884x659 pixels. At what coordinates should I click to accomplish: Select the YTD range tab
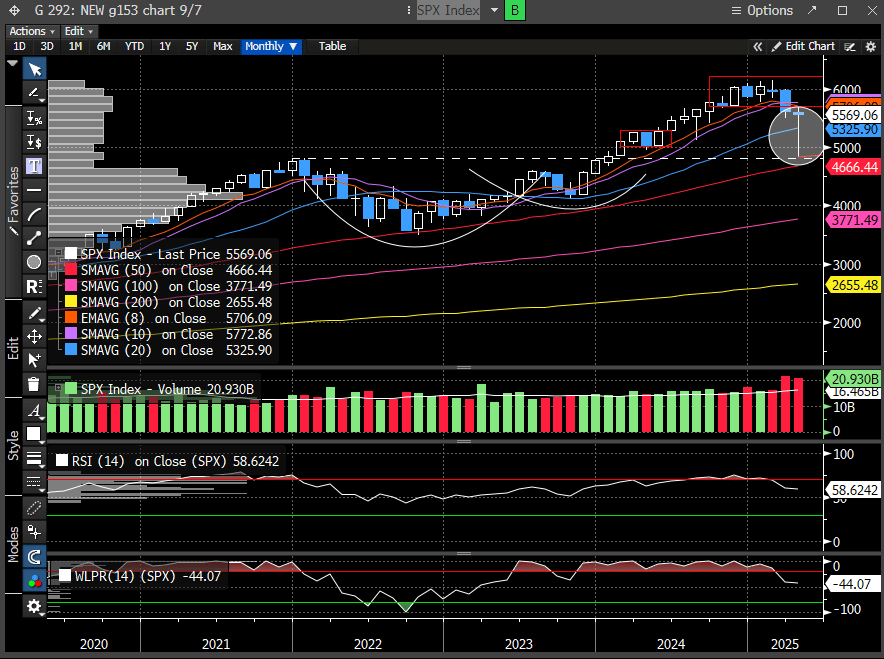(134, 46)
